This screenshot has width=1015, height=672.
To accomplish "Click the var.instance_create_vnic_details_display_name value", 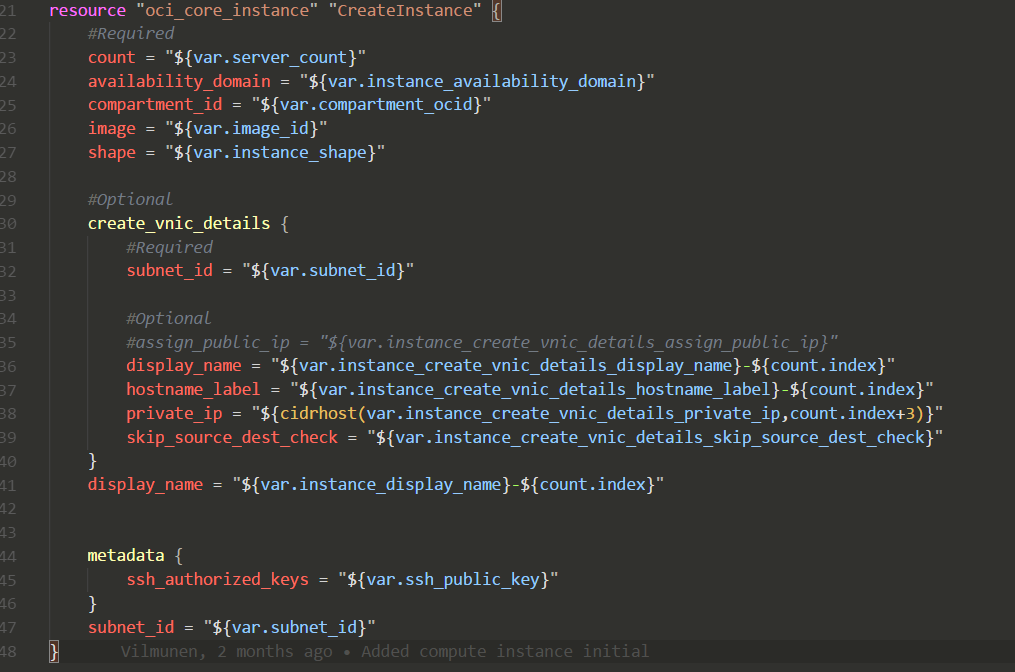I will 515,366.
